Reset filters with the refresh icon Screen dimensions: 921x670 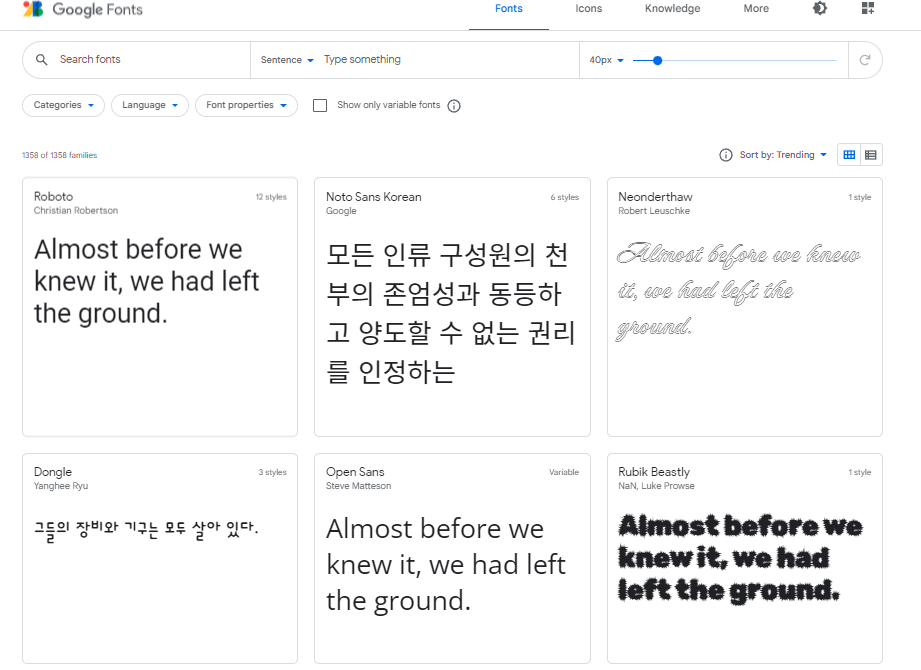865,60
